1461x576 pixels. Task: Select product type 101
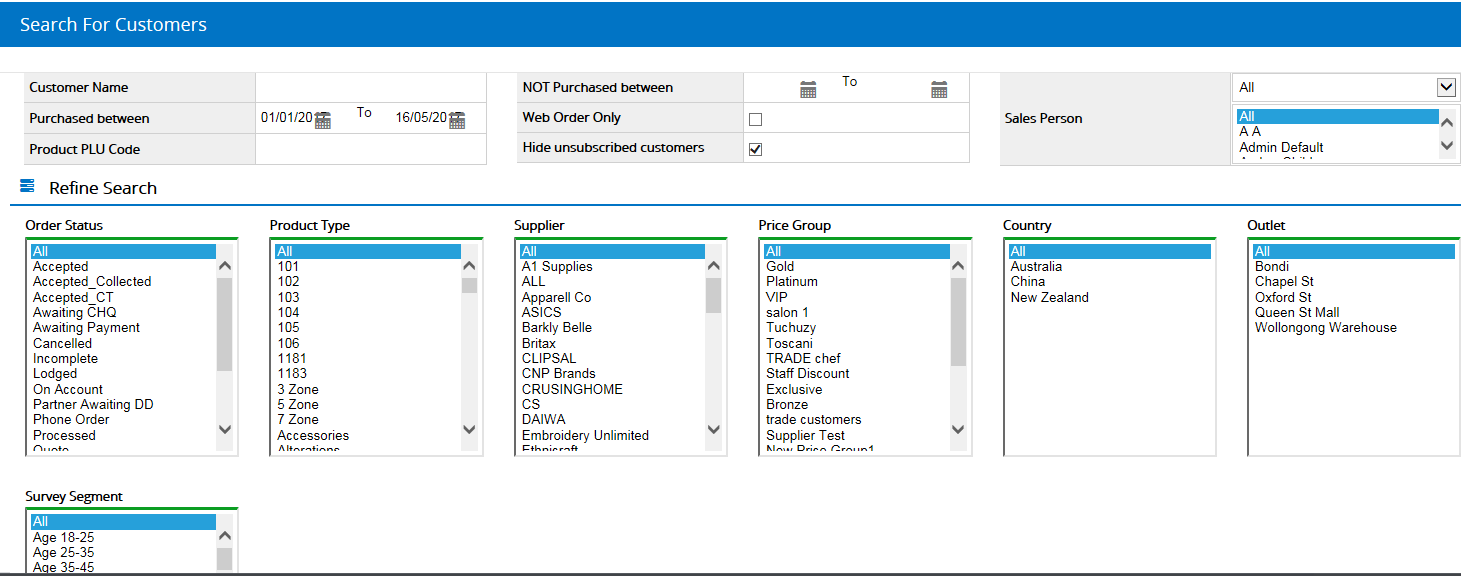click(x=367, y=266)
